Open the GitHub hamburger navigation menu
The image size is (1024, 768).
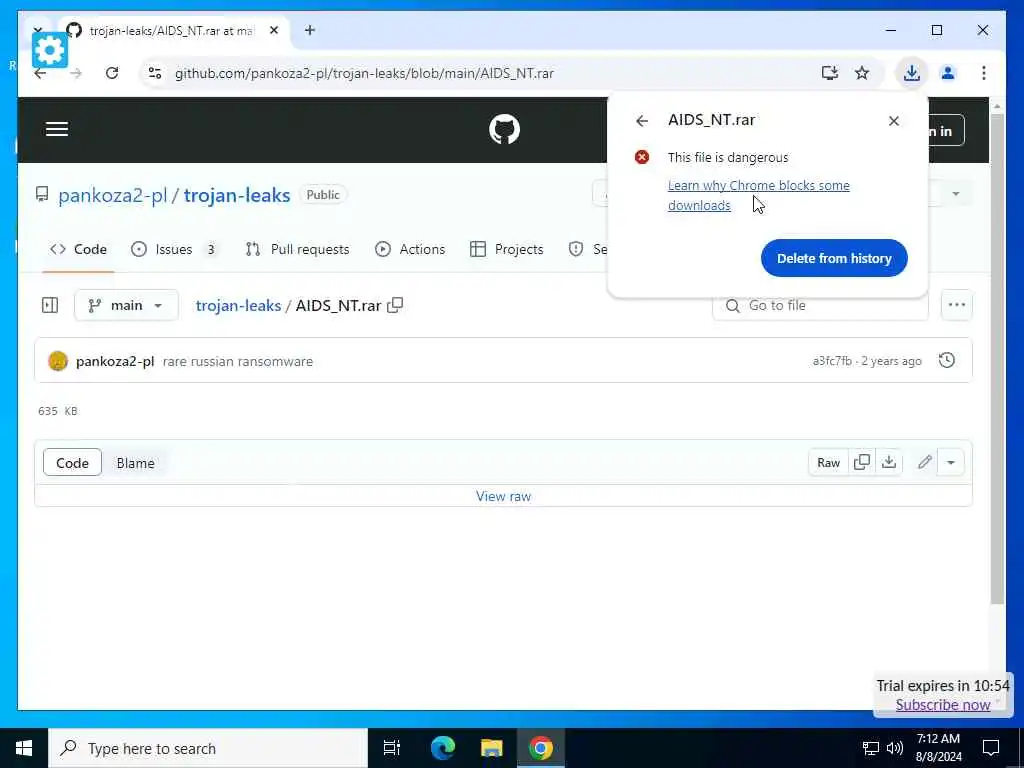pyautogui.click(x=57, y=129)
